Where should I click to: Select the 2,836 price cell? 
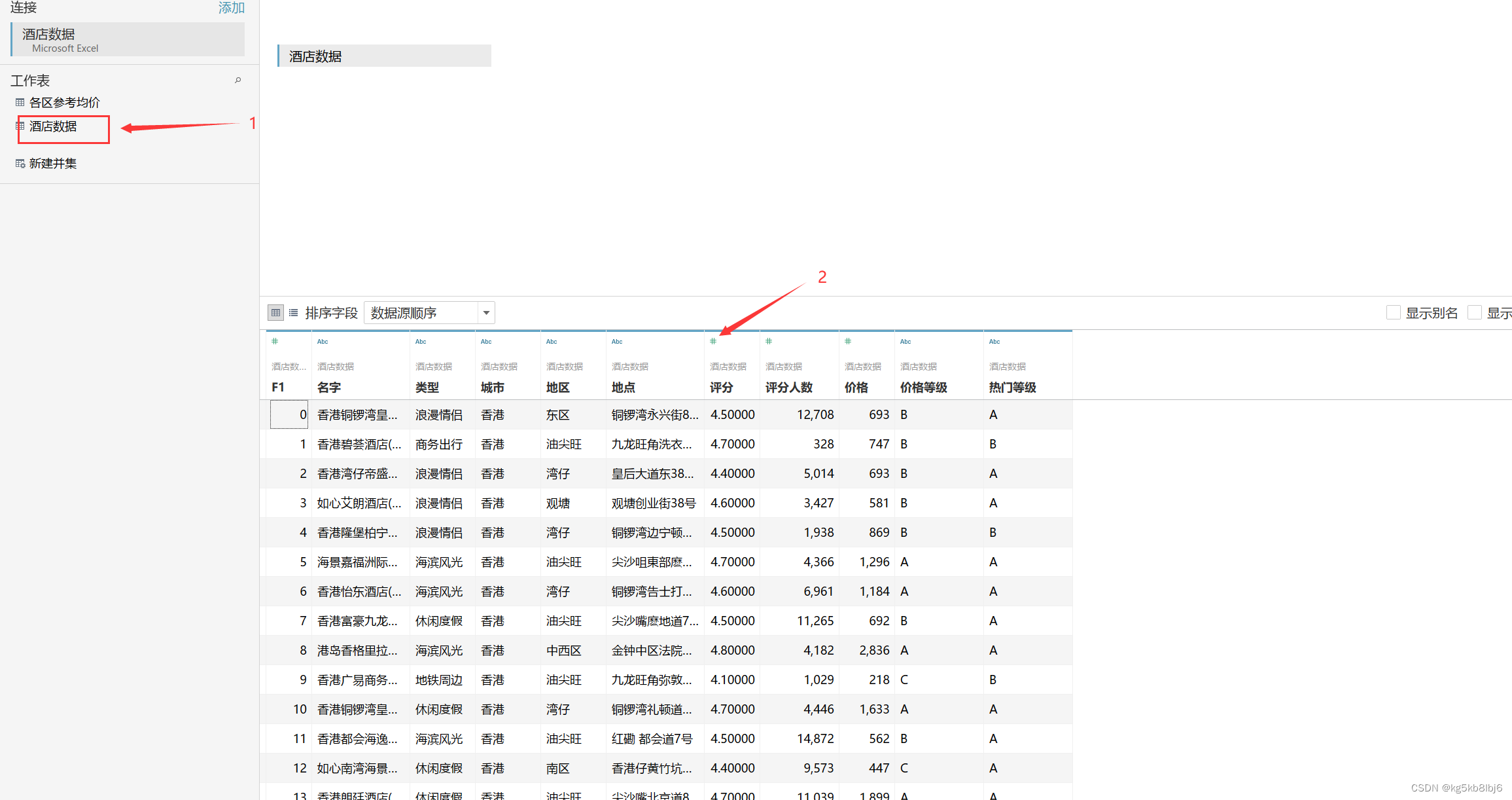tap(867, 650)
